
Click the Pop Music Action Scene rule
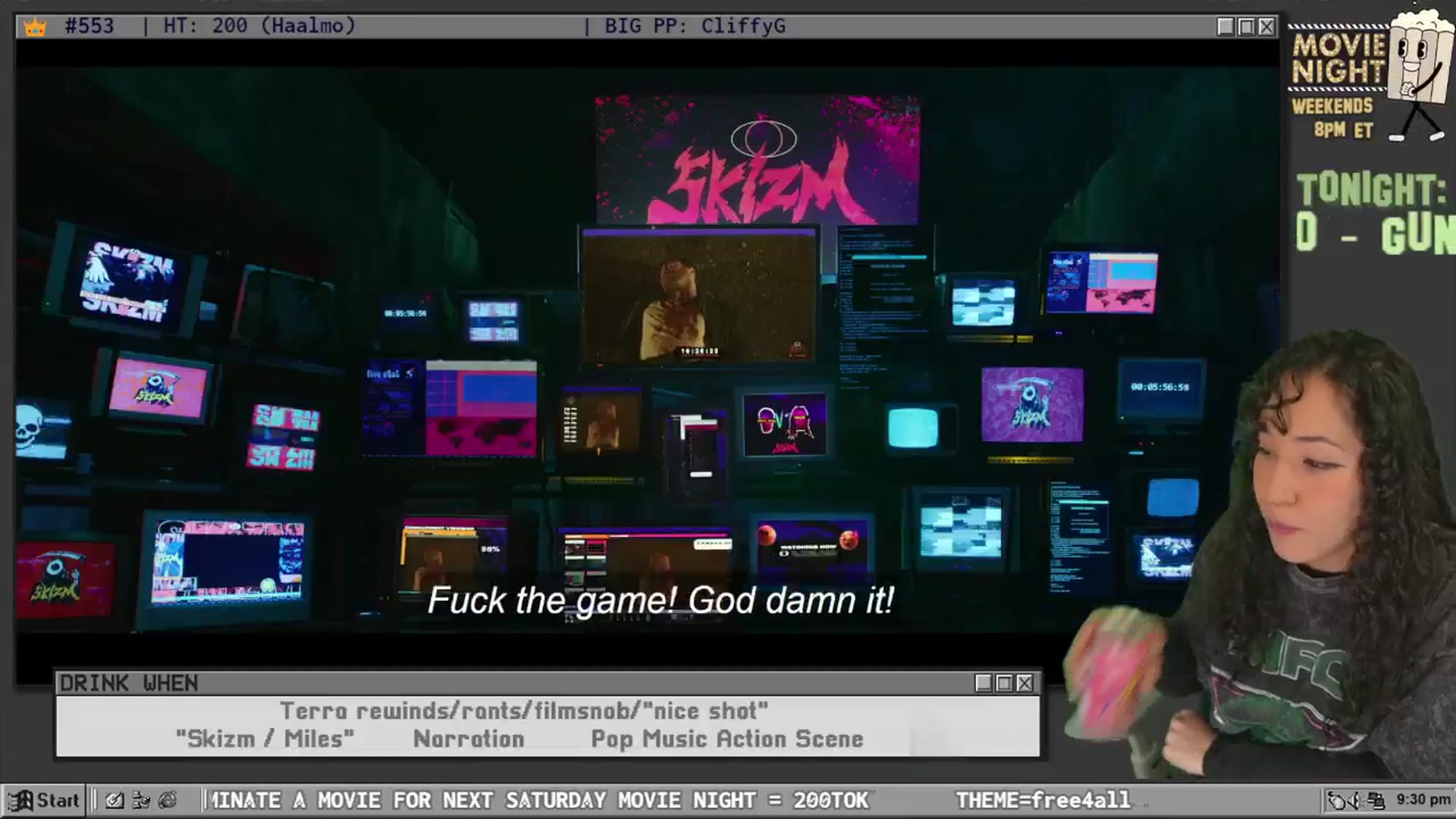tap(727, 739)
